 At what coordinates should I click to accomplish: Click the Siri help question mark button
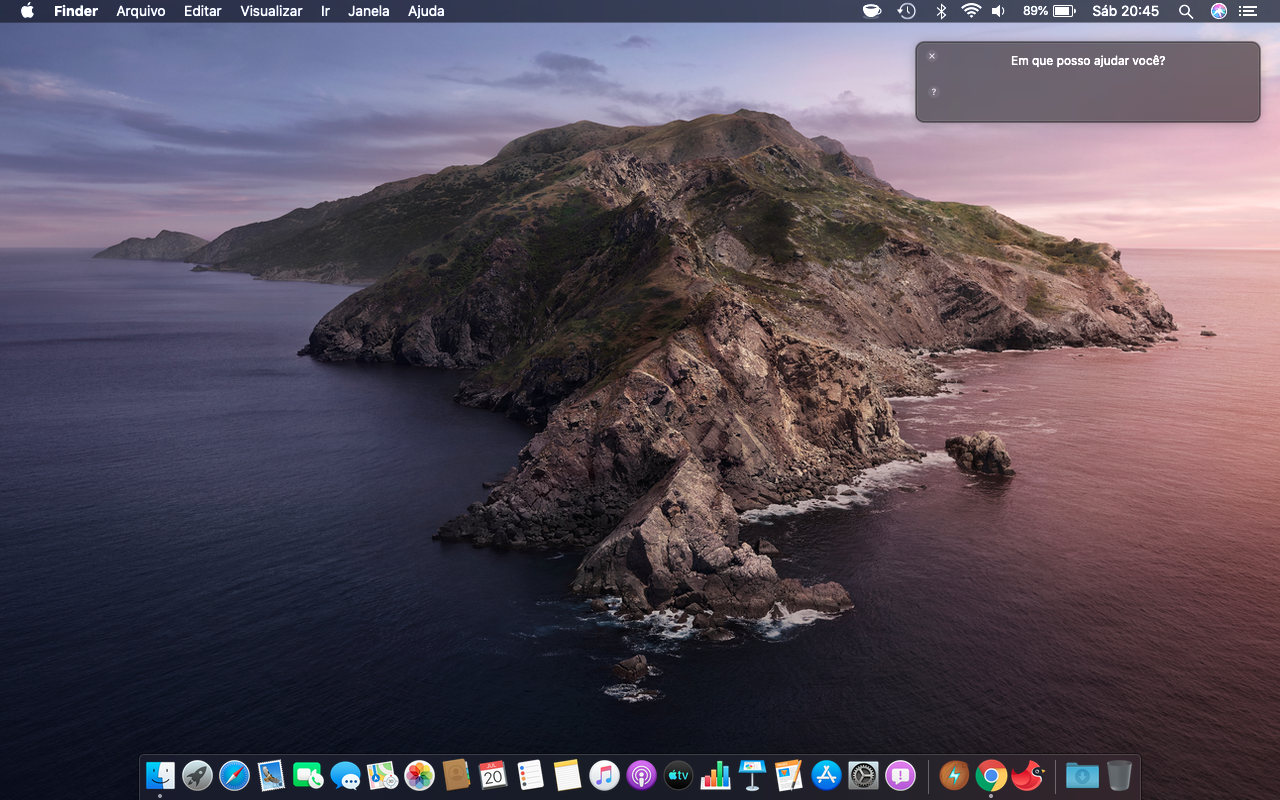(934, 92)
